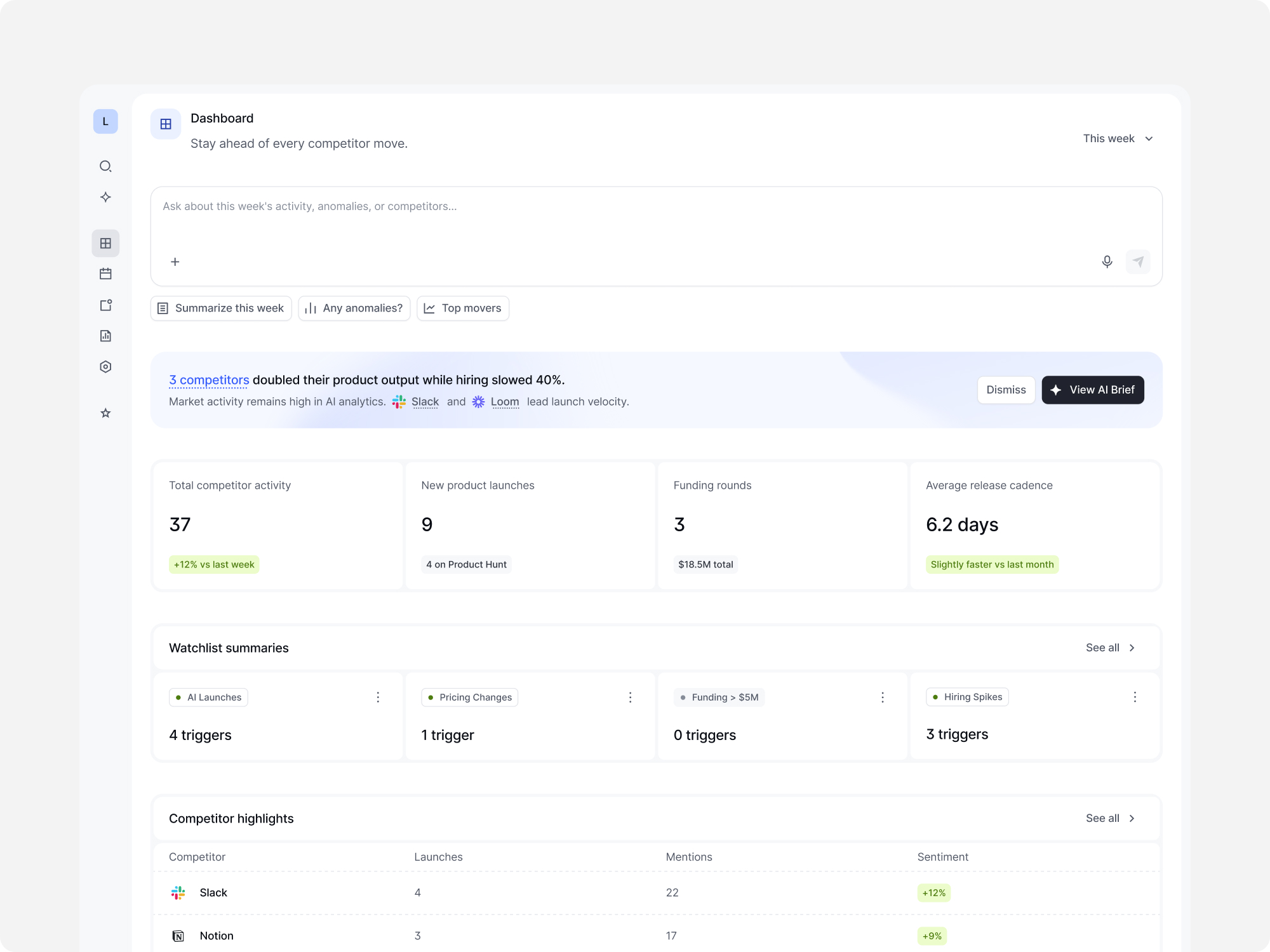This screenshot has height=952, width=1270.
Task: Click the 3 triggers value
Action: point(957,735)
